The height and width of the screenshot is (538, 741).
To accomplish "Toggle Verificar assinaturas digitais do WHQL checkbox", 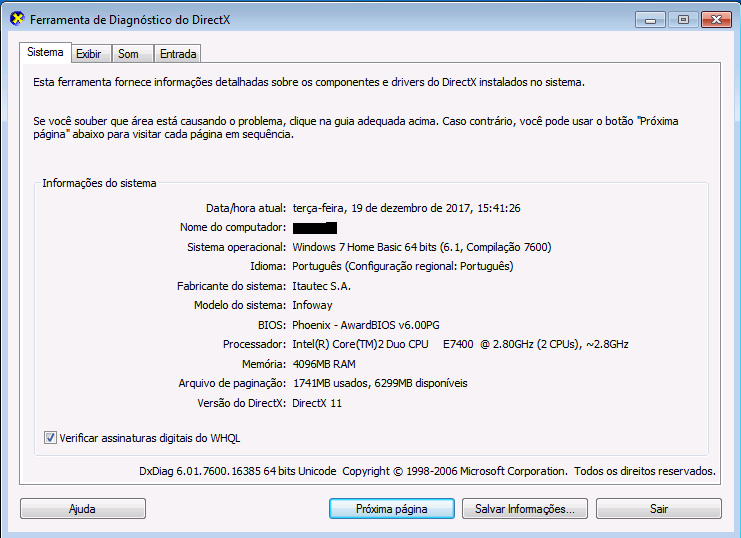I will (x=50, y=438).
